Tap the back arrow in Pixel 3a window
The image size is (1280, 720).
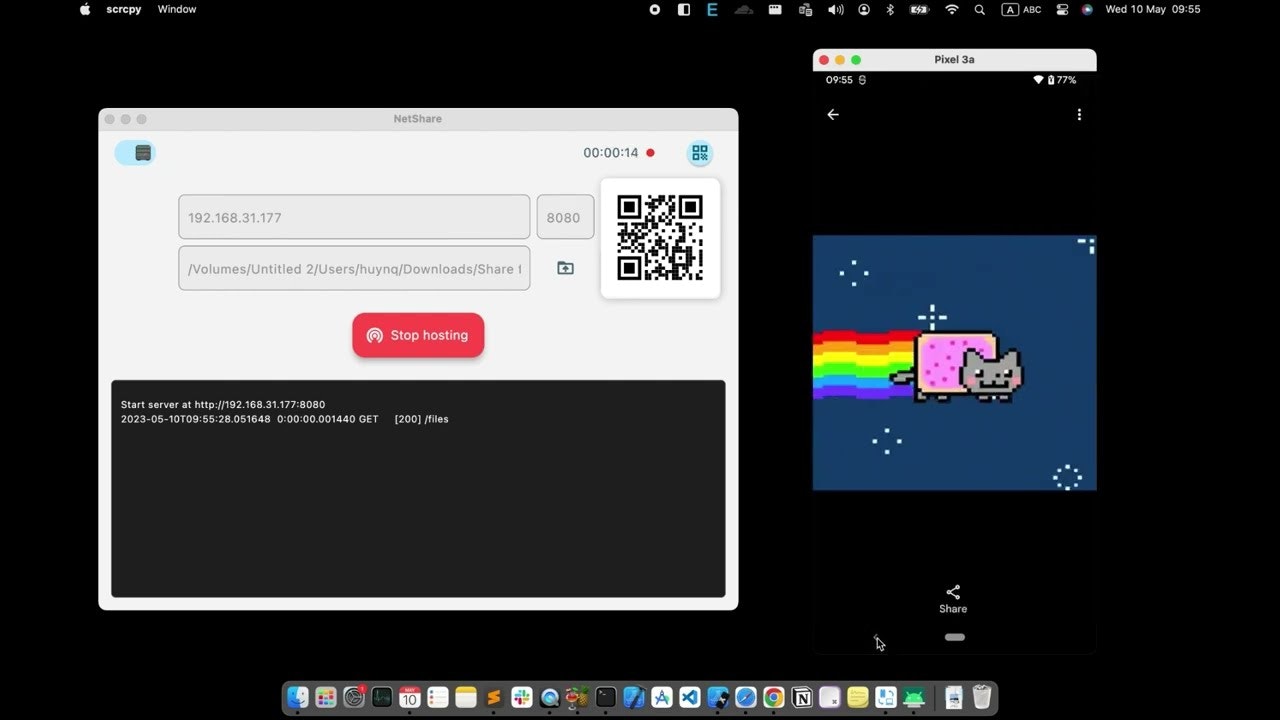[833, 115]
